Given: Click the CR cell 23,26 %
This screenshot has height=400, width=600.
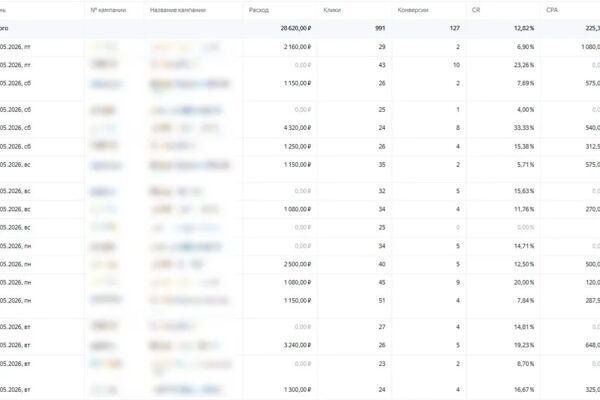Looking at the screenshot, I should tap(524, 65).
